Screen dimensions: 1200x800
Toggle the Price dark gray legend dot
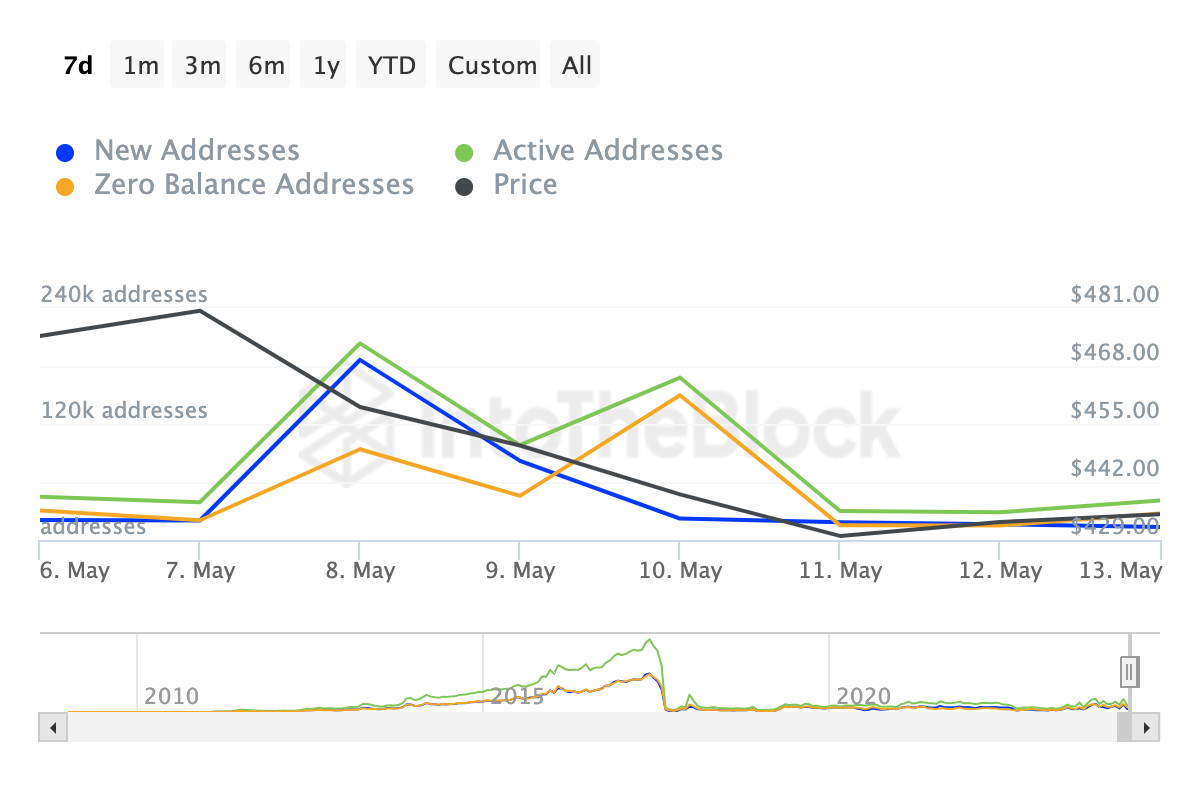[464, 187]
